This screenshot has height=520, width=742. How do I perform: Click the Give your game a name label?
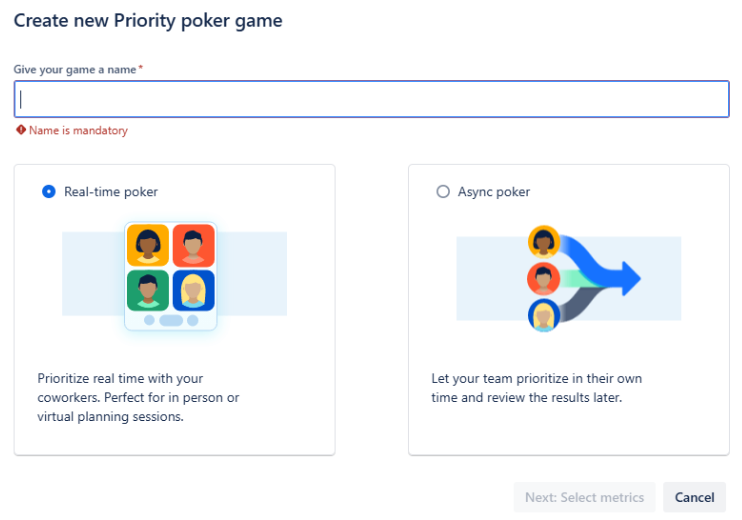coord(75,69)
